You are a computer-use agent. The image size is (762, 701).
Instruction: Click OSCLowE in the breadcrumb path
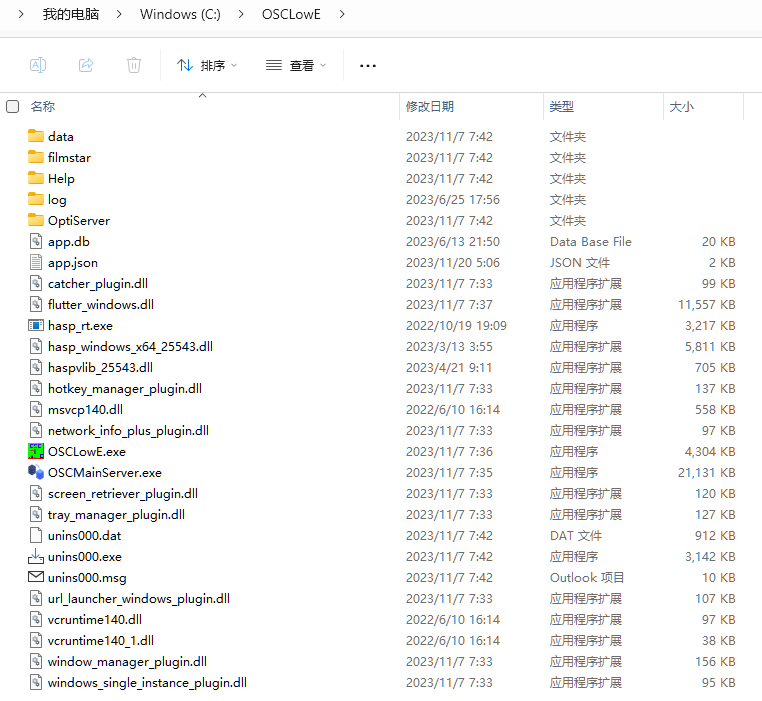point(291,14)
